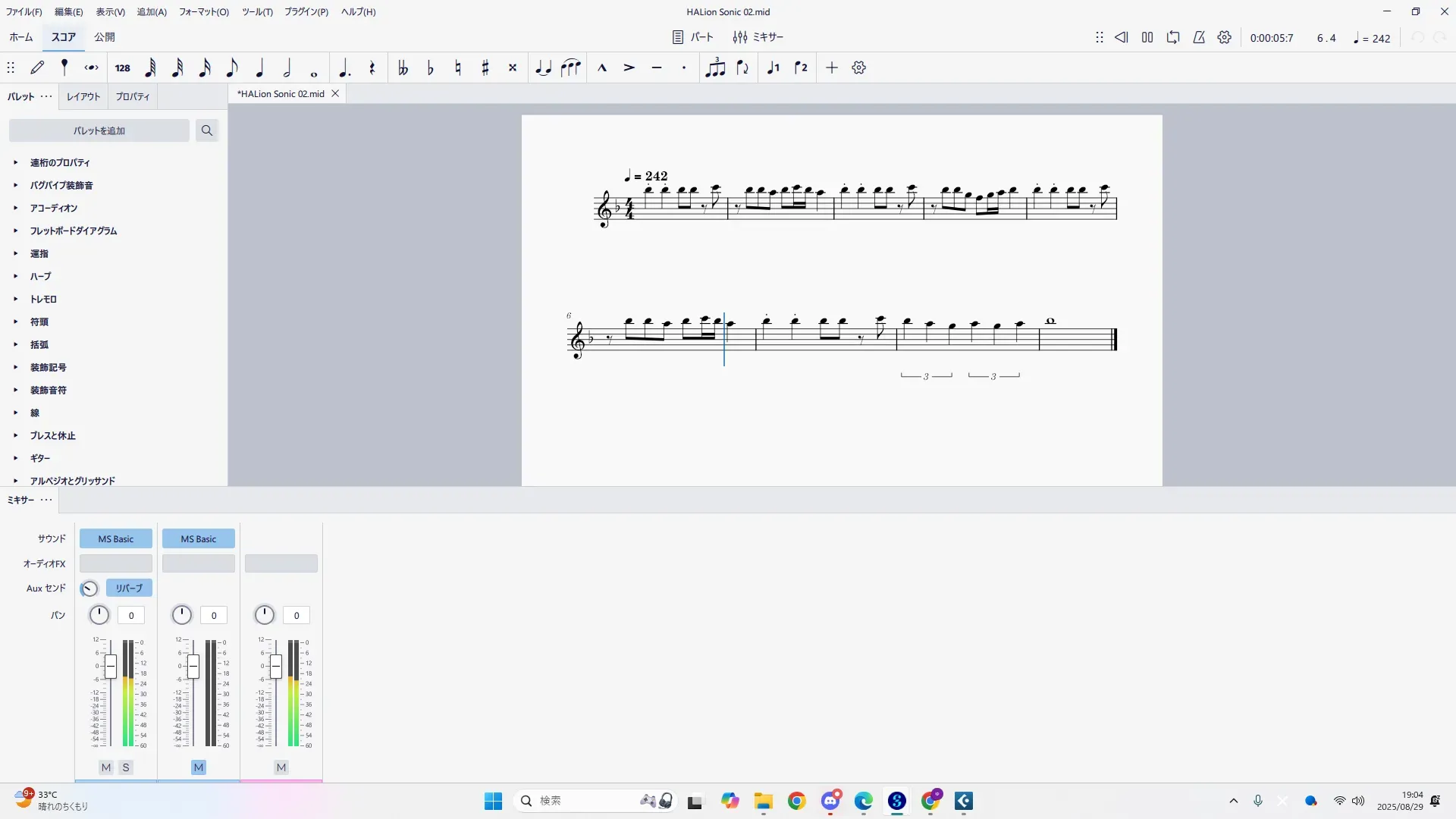Toggle the sharp accidental icon

[x=485, y=68]
